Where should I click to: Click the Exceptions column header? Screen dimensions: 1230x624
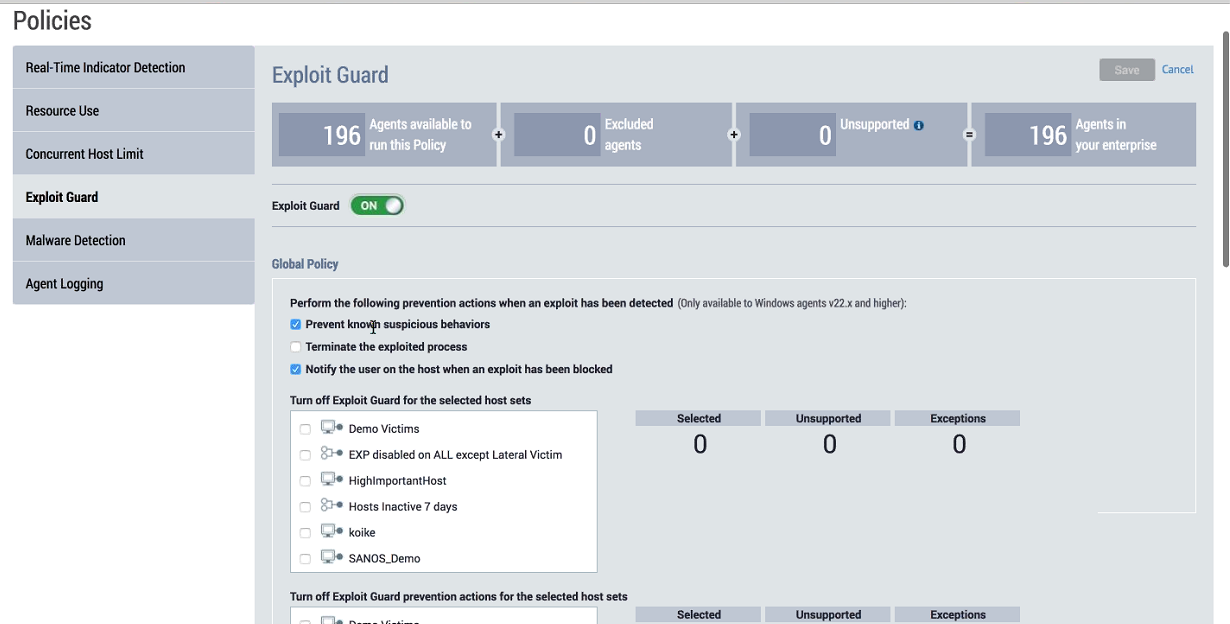pyautogui.click(x=958, y=418)
